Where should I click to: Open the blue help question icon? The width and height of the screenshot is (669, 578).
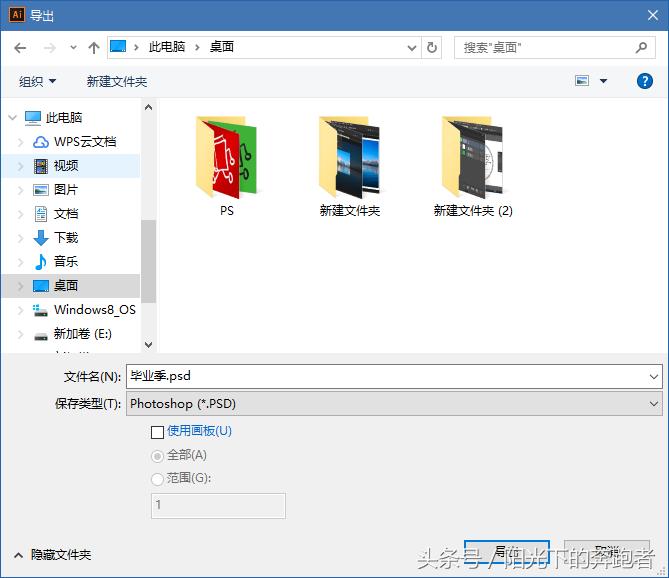pos(645,81)
